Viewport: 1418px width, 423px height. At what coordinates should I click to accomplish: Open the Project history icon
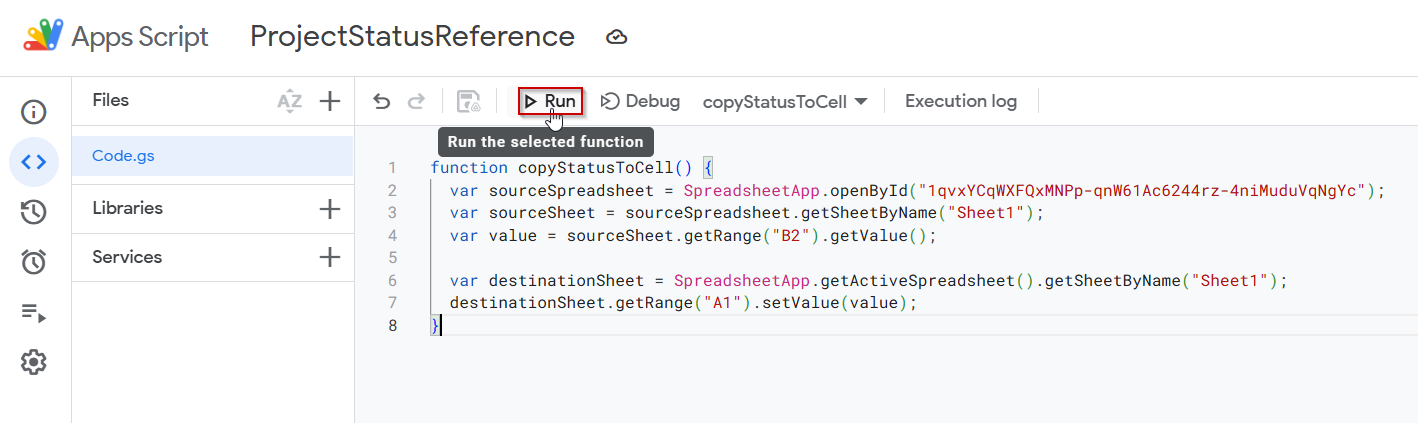point(34,212)
